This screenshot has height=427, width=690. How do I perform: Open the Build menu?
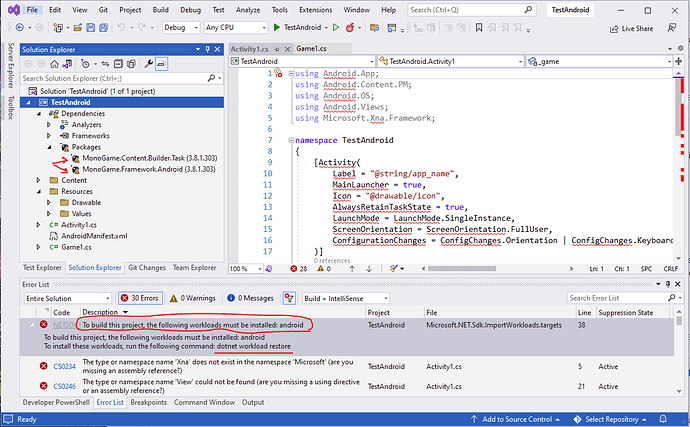[x=161, y=10]
